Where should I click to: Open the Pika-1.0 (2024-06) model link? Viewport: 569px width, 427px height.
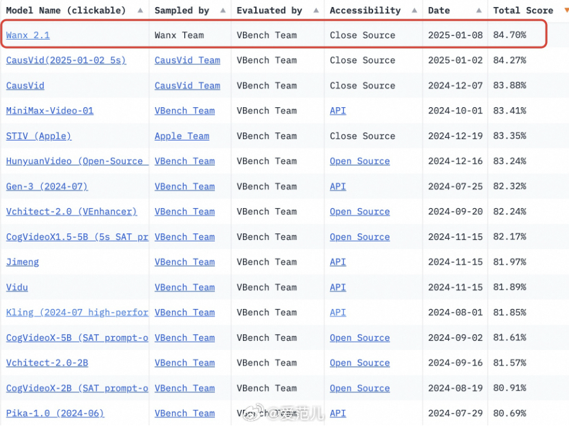tap(55, 413)
